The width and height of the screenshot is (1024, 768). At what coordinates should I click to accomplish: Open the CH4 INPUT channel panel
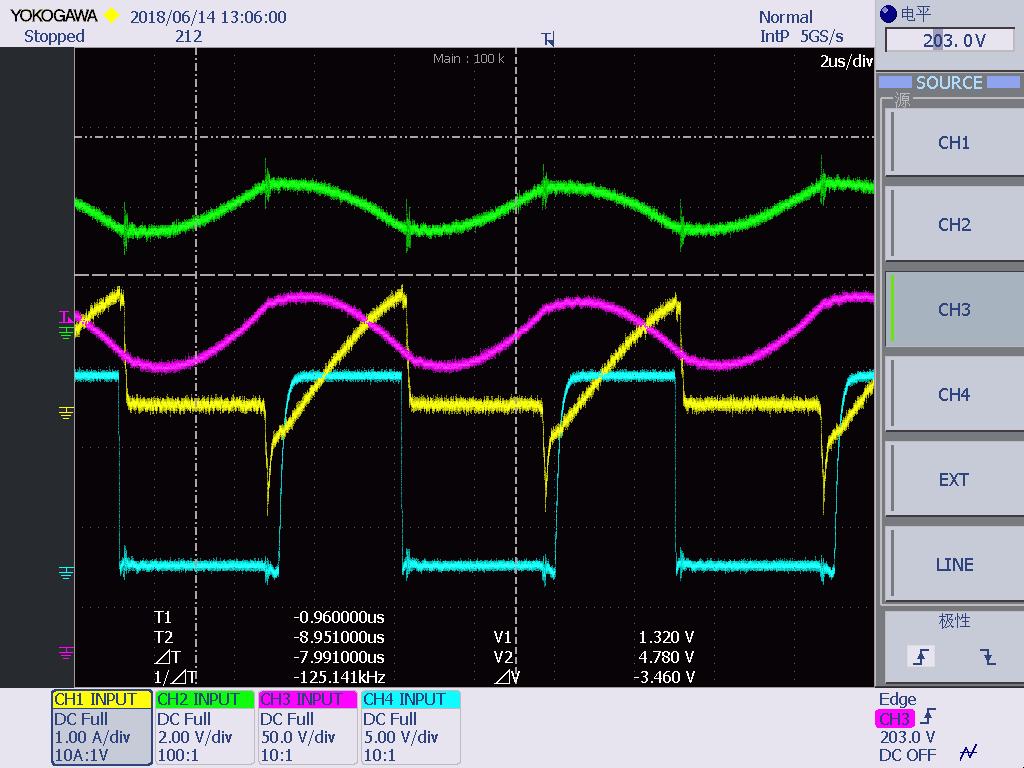[x=410, y=727]
